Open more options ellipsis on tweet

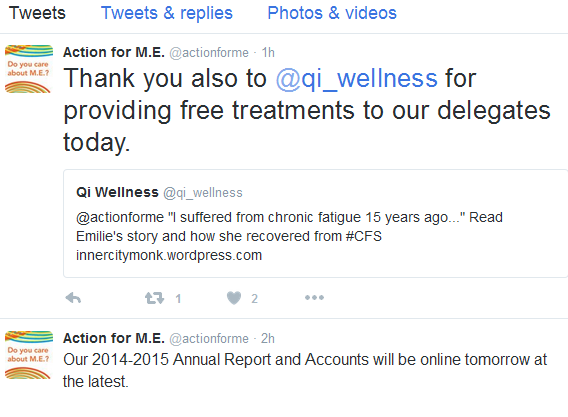(x=314, y=298)
